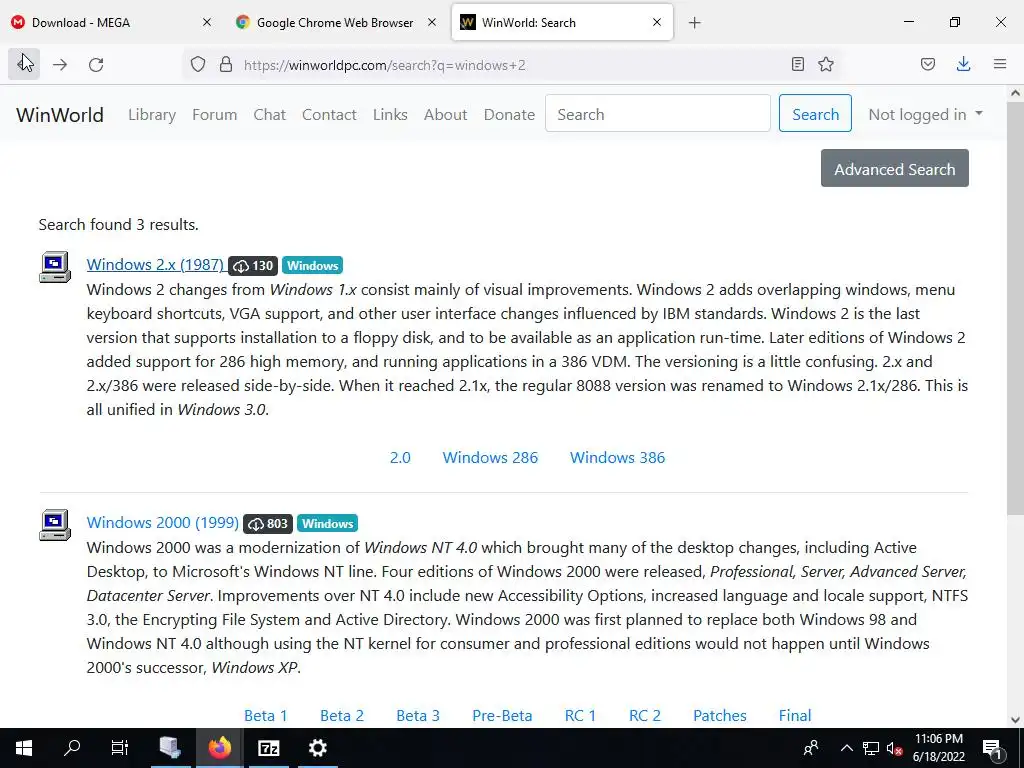Expand the Not logged in dropdown
Image resolution: width=1024 pixels, height=768 pixels.
(925, 115)
